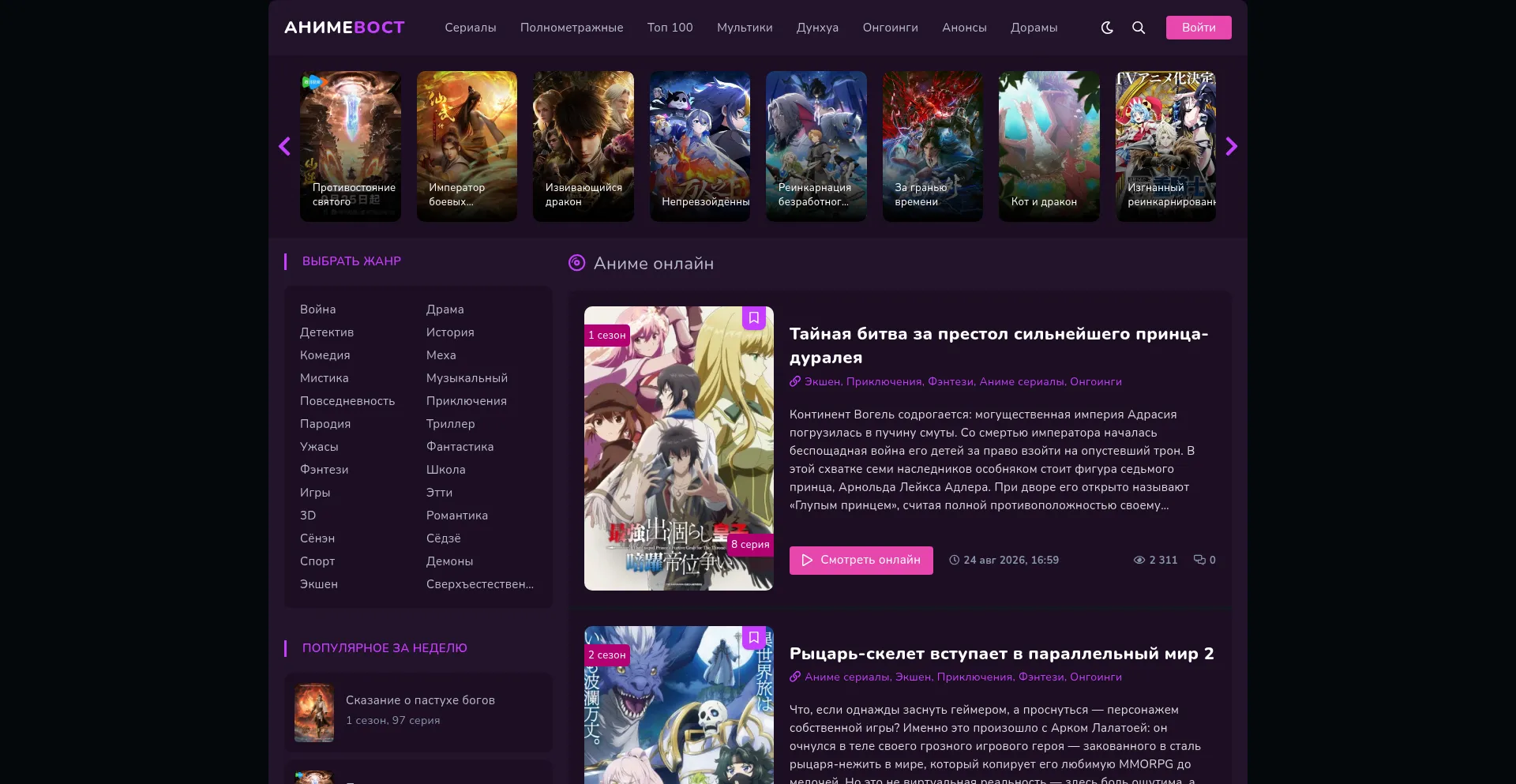Open the Непревзойдённый carousel card
The height and width of the screenshot is (784, 1516).
tap(700, 146)
